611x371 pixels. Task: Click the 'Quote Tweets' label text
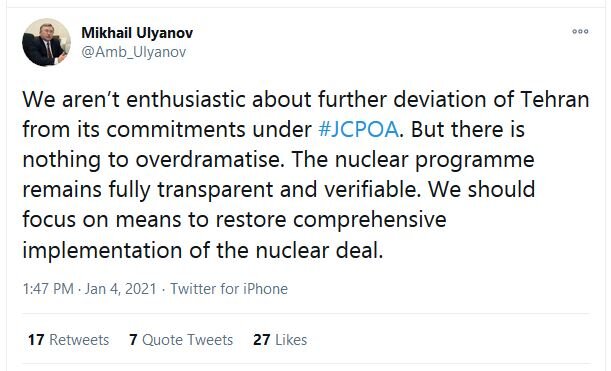pyautogui.click(x=187, y=339)
